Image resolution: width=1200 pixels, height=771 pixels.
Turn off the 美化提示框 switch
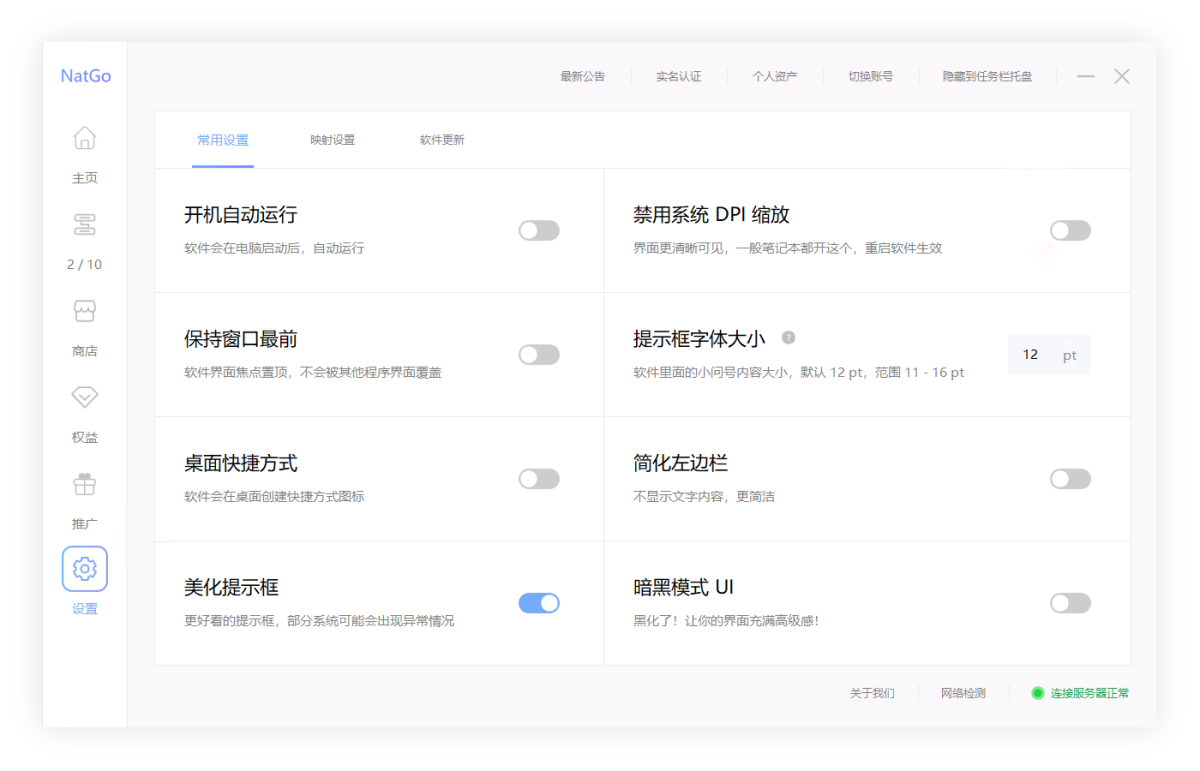coord(539,603)
